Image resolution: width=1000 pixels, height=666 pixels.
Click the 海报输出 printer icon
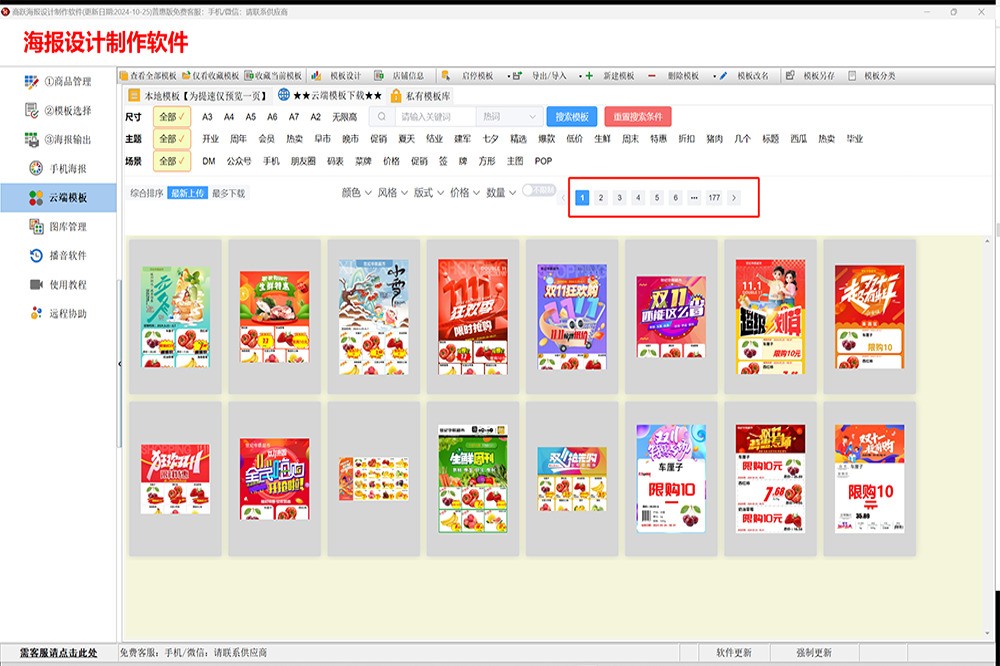31,139
